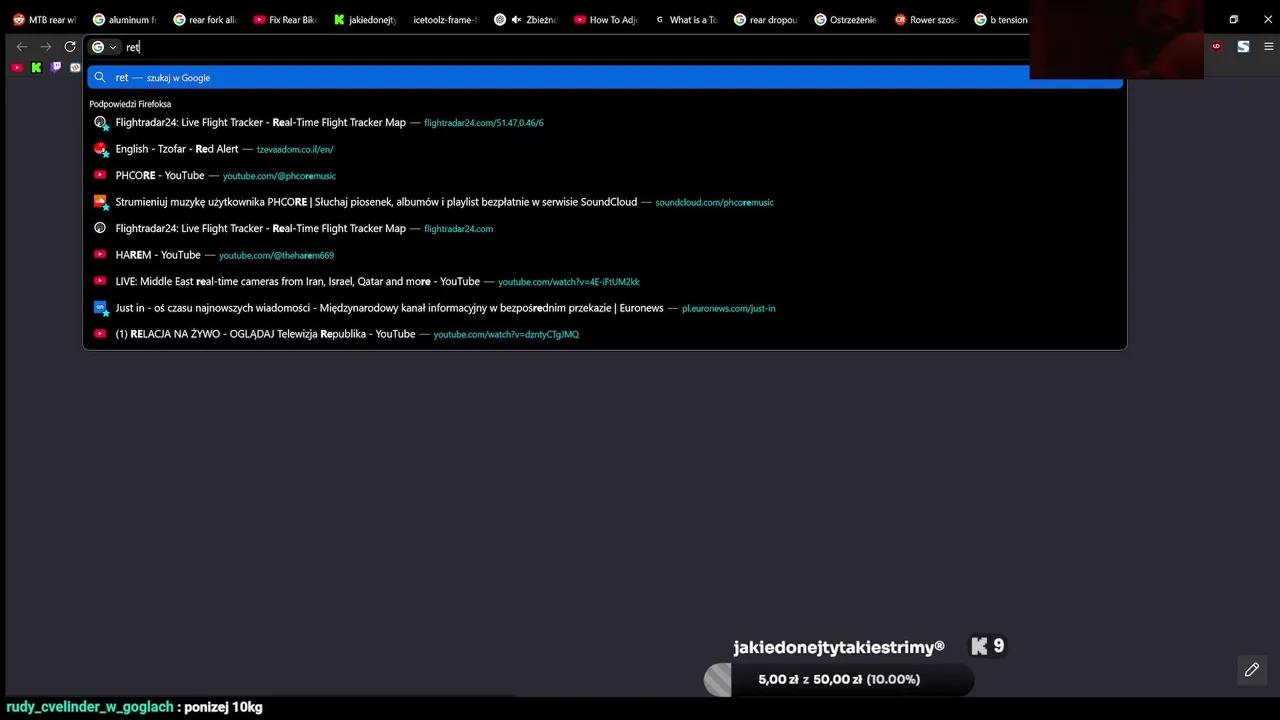1280x720 pixels.
Task: Open the Flightradar24 suggestion with the 51.47,0.46/6 URL
Action: tap(605, 122)
